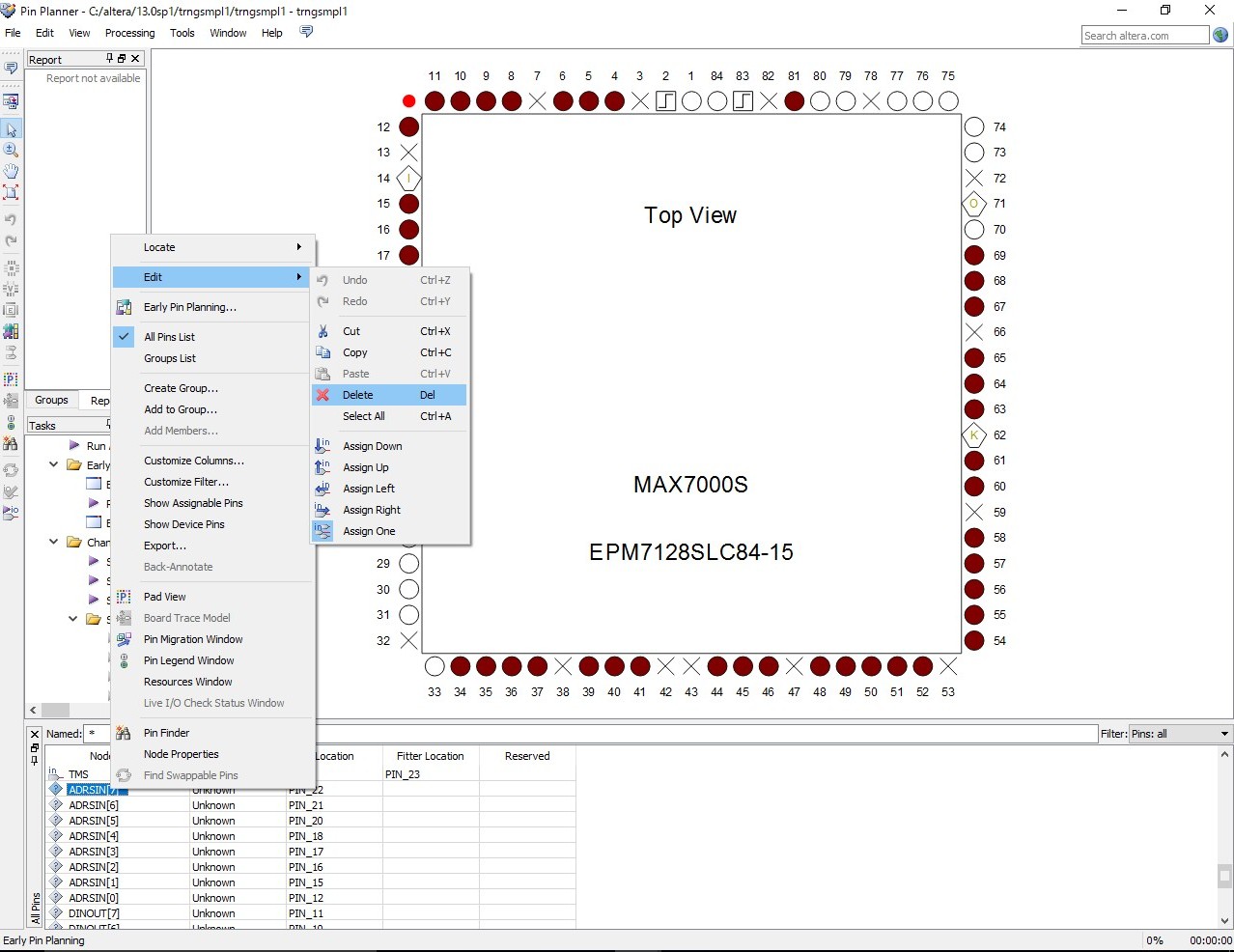Choose Assign Down in the submenu
Viewport: 1234px width, 952px height.
pyautogui.click(x=389, y=446)
